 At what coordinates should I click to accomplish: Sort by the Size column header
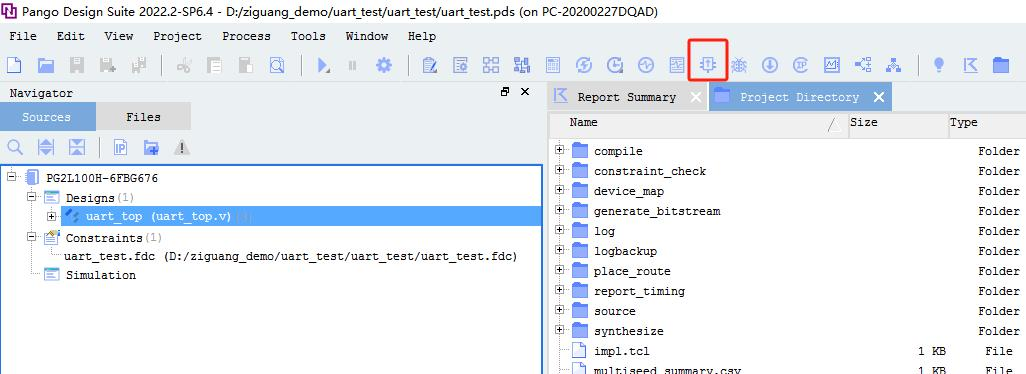coord(897,123)
